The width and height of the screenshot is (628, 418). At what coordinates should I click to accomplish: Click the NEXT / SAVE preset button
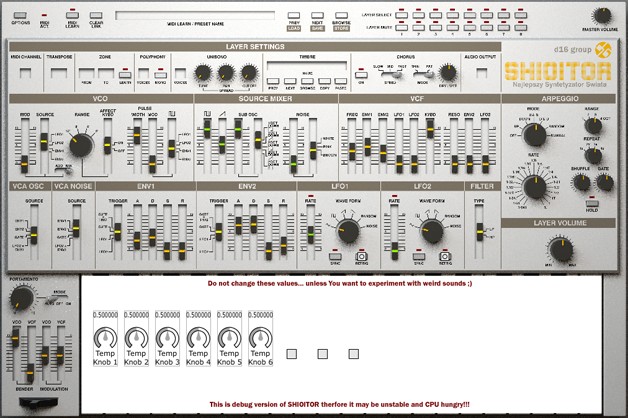pyautogui.click(x=317, y=16)
